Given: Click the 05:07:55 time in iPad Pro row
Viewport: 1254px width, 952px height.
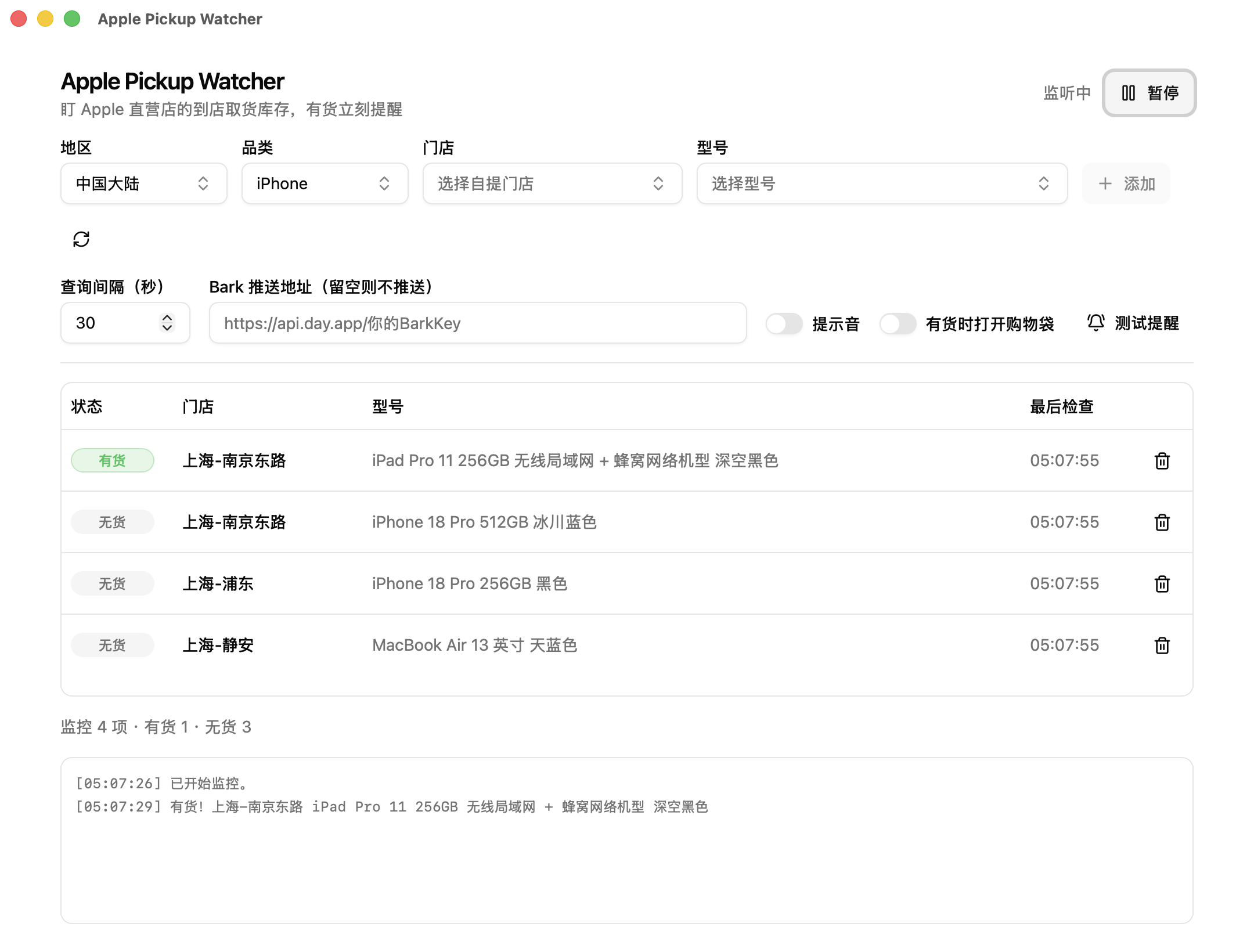Looking at the screenshot, I should [1065, 461].
